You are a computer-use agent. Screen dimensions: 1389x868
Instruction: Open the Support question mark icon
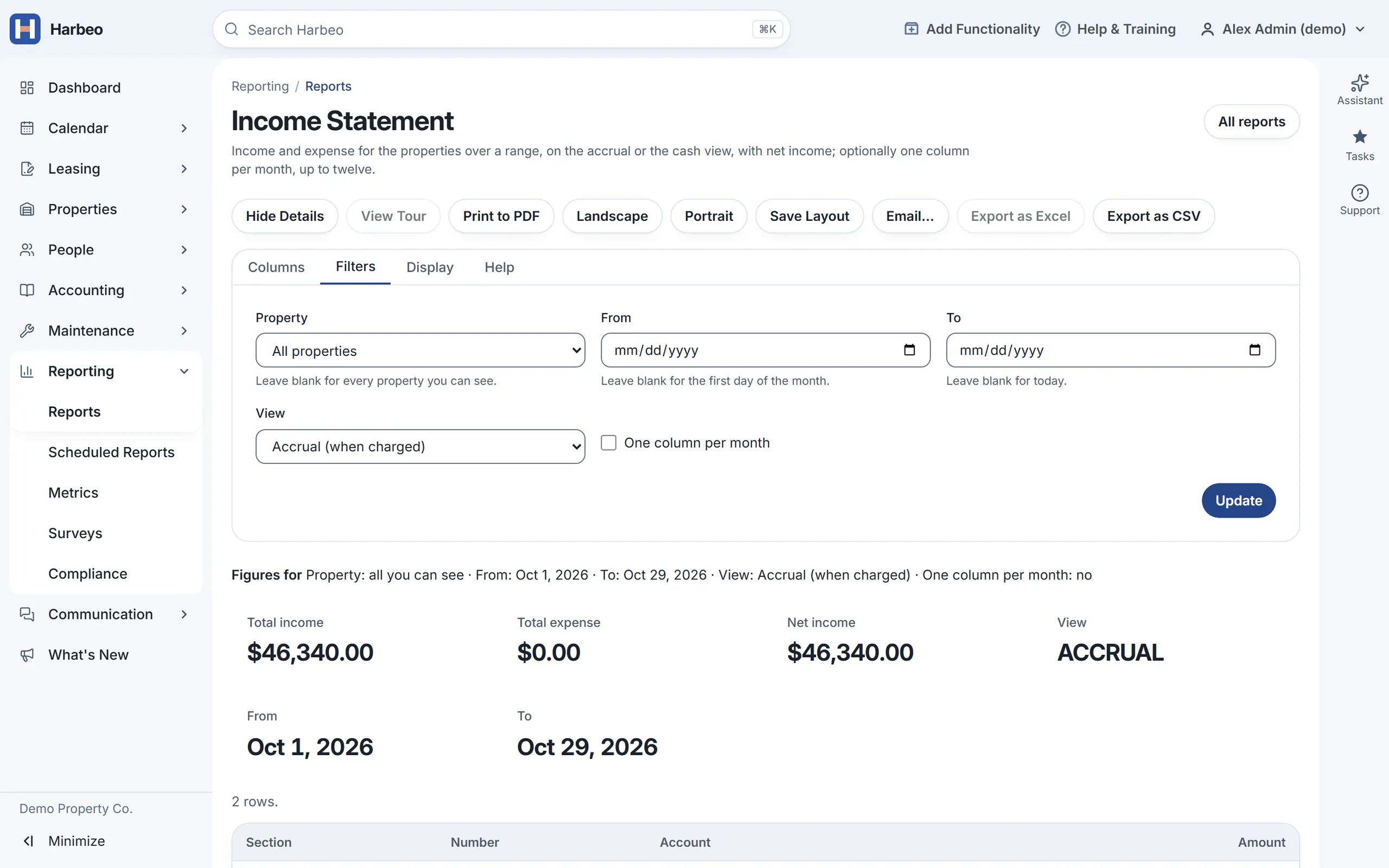[1360, 193]
